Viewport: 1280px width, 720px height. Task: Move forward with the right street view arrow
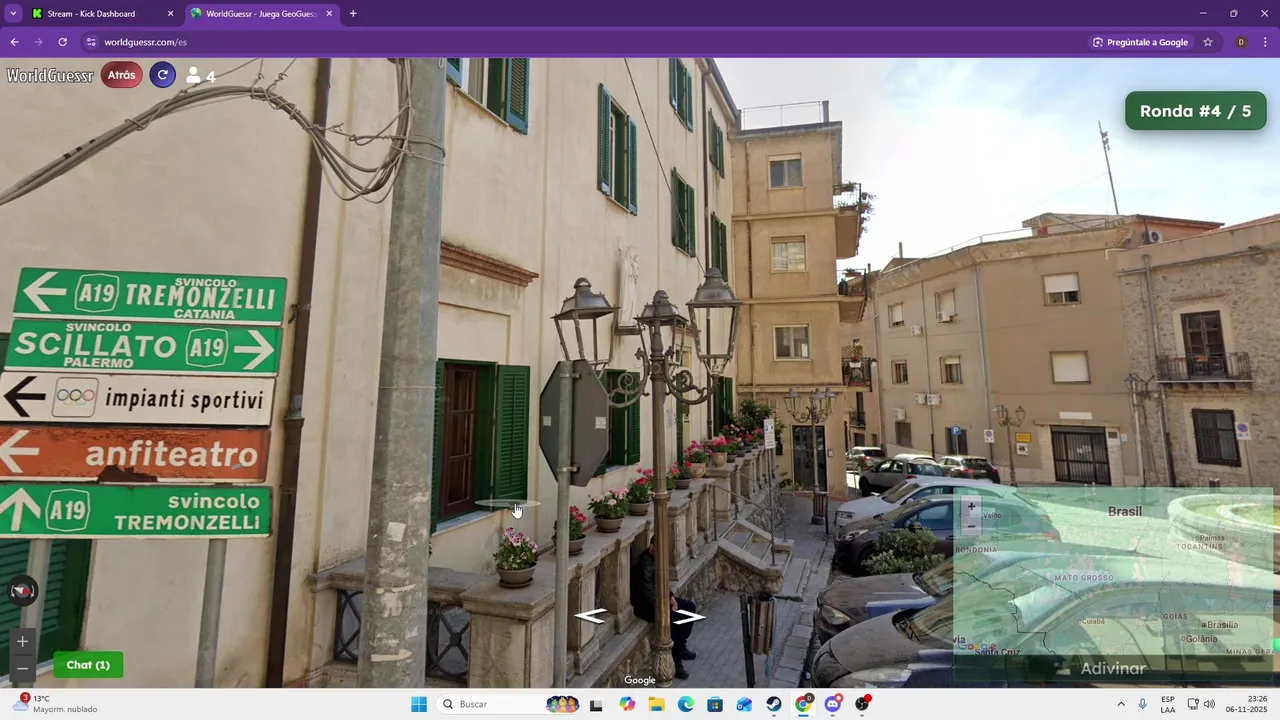point(689,617)
